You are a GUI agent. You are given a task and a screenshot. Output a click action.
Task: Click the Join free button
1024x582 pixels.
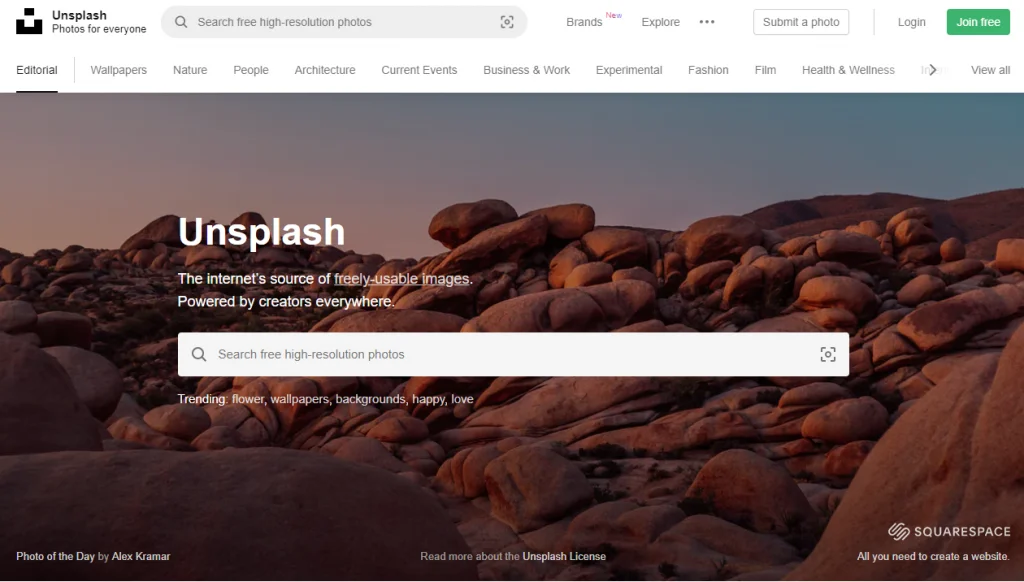pos(978,22)
